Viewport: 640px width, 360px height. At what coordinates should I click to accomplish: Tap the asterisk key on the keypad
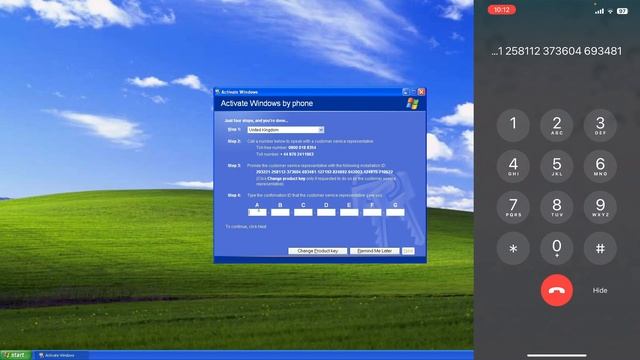click(x=513, y=248)
